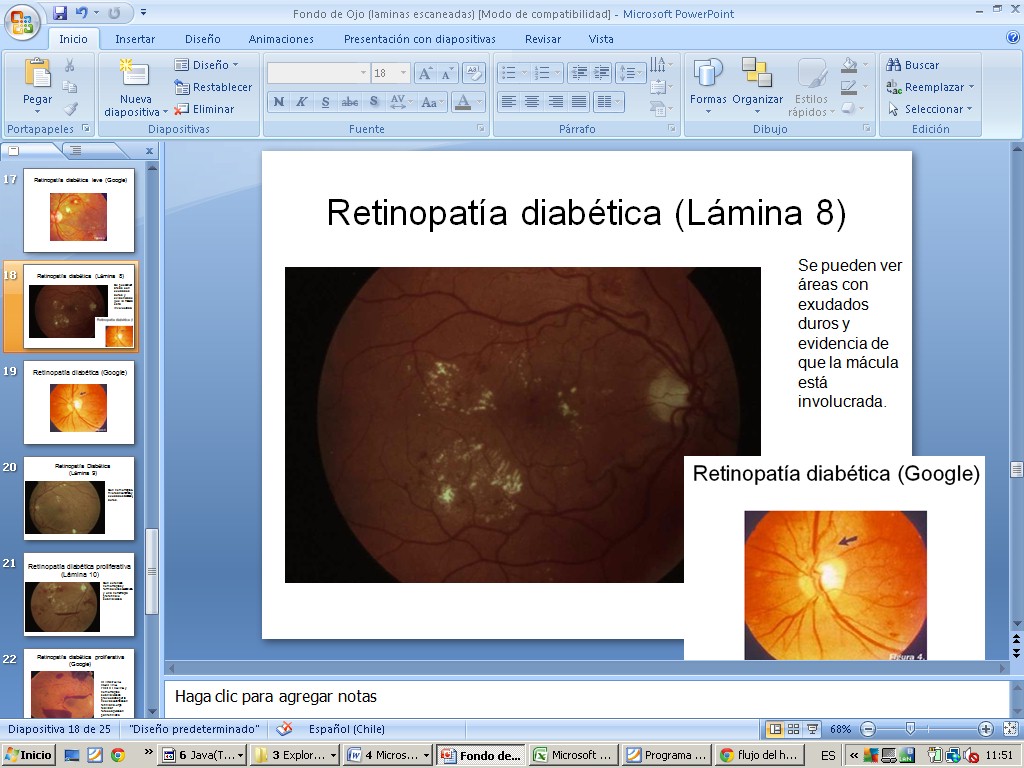The height and width of the screenshot is (768, 1024).
Task: Click the Restablecer button
Action: coord(213,87)
